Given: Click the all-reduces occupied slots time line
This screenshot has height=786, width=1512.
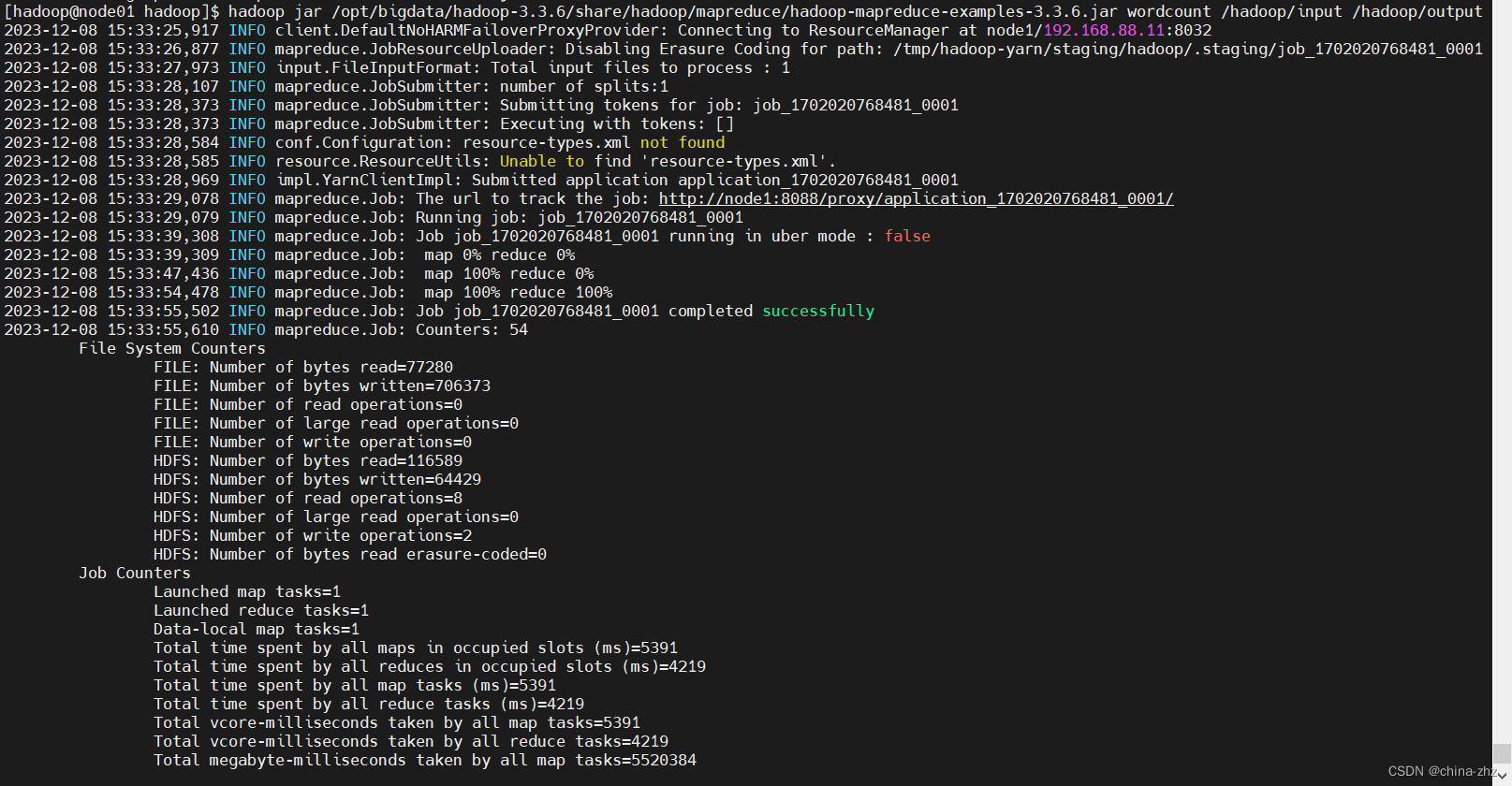Looking at the screenshot, I should (430, 666).
